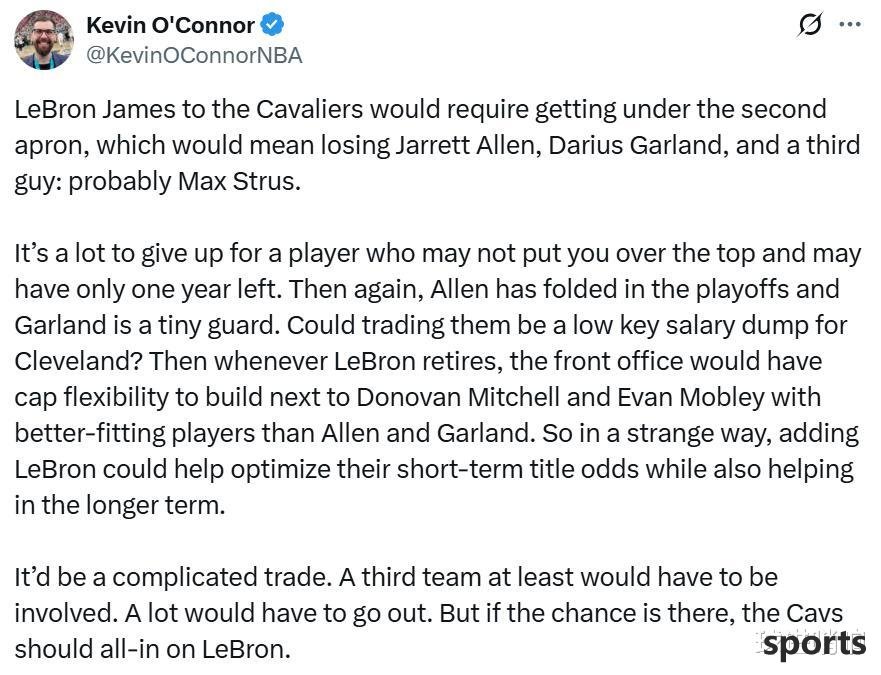The height and width of the screenshot is (675, 881).
Task: Click the Kevin O'Connor display name
Action: point(170,25)
